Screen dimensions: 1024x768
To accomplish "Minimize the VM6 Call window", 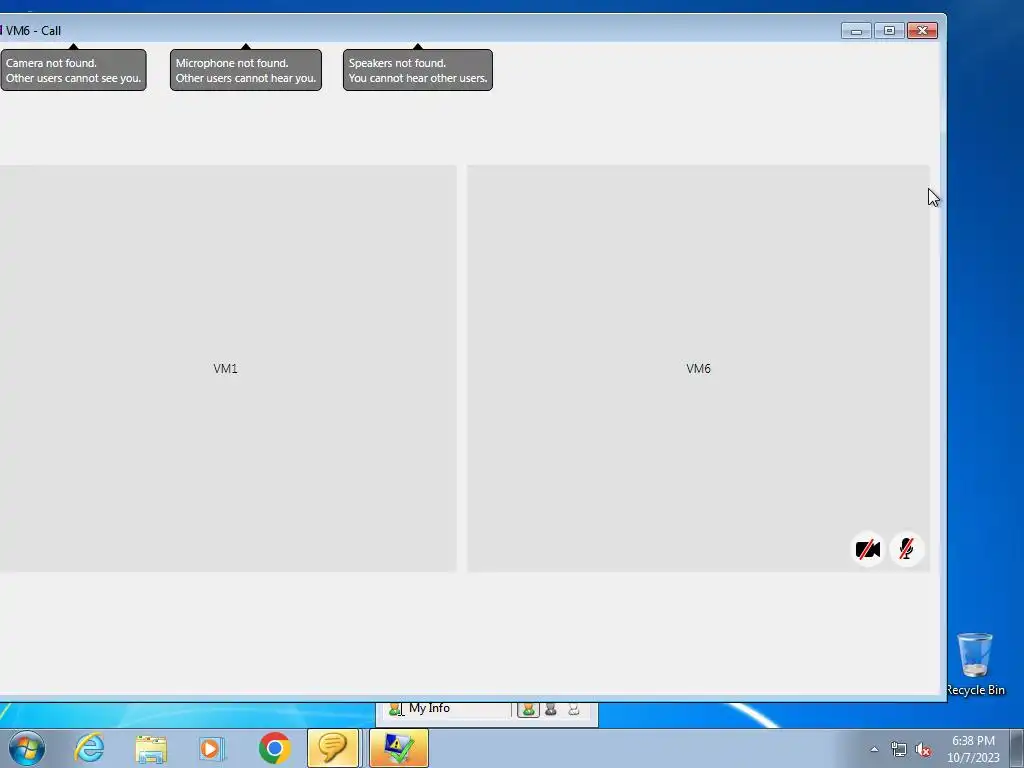I will pos(856,31).
